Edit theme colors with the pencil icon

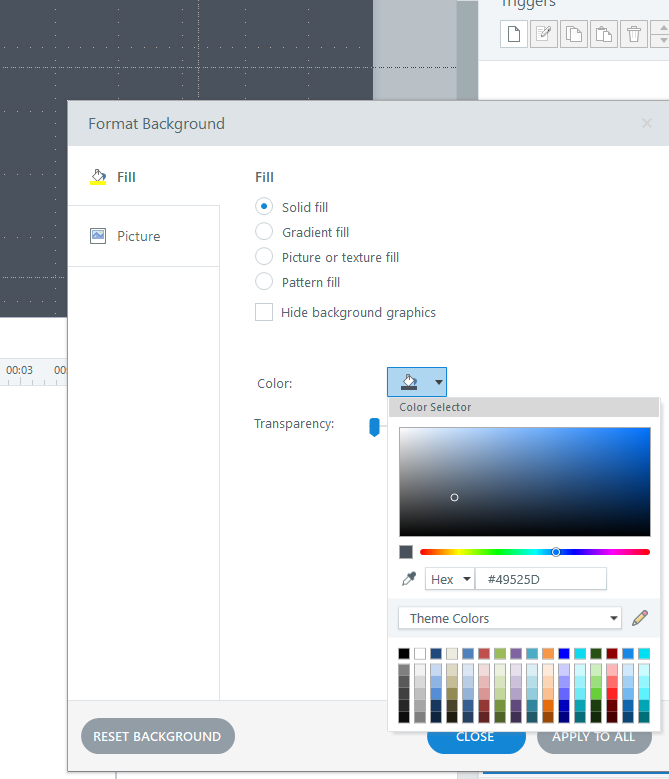[x=640, y=618]
